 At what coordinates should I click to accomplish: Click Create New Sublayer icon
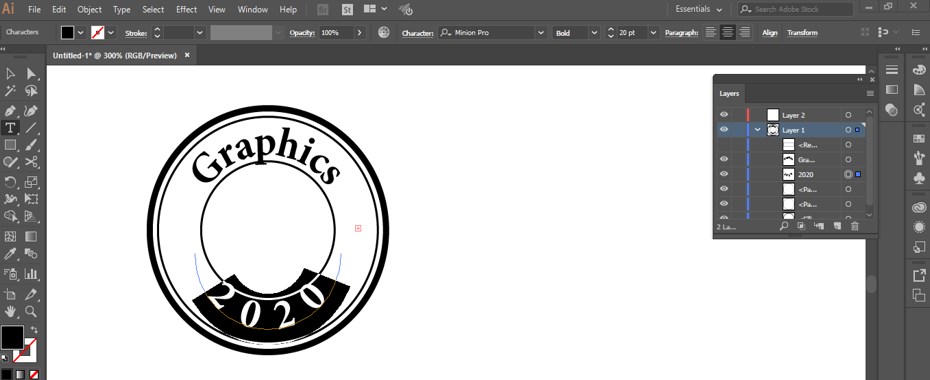[819, 226]
